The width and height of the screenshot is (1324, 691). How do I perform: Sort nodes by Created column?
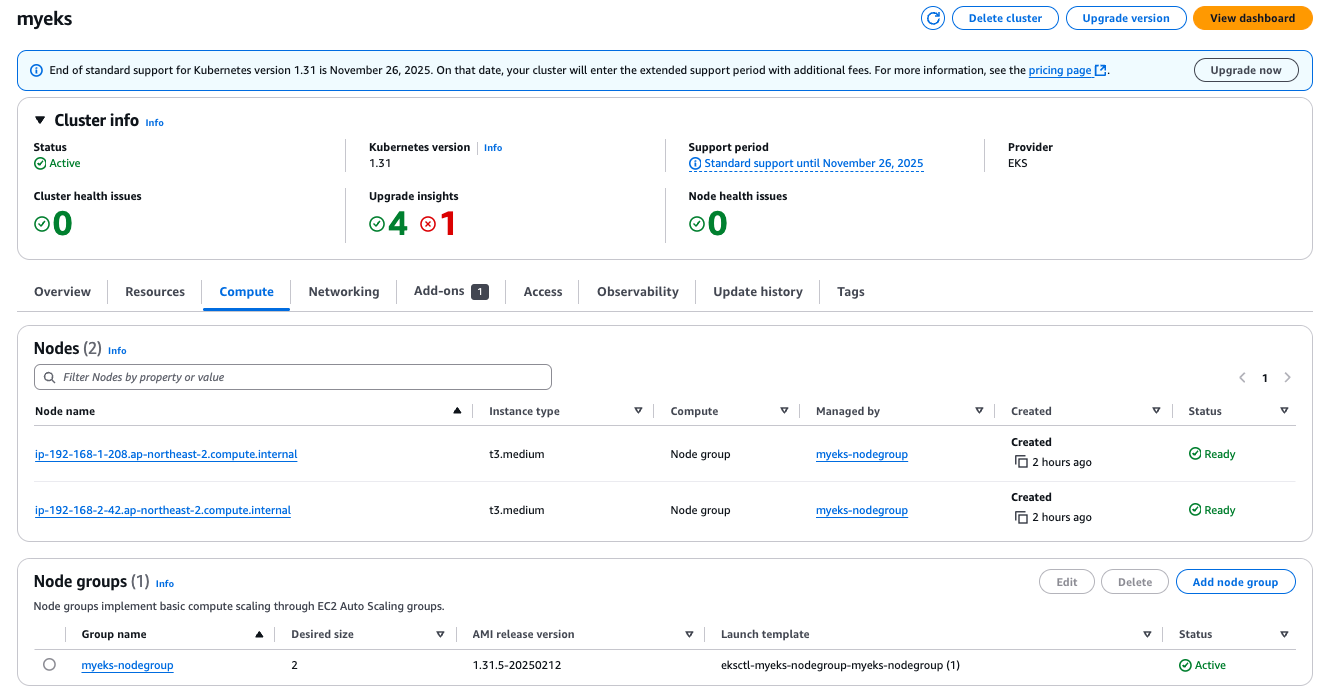tap(1156, 411)
